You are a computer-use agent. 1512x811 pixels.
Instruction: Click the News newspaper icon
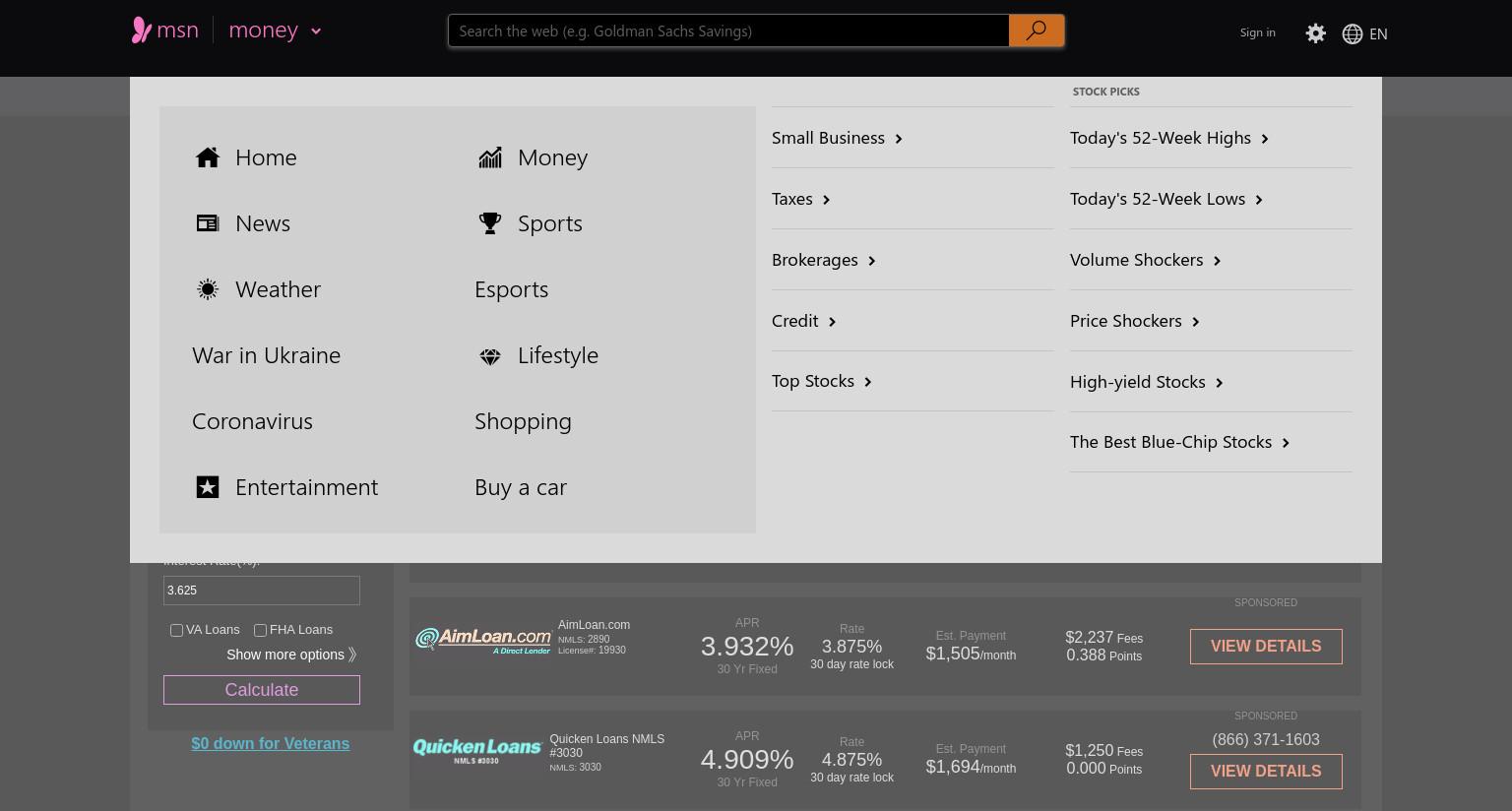(207, 223)
